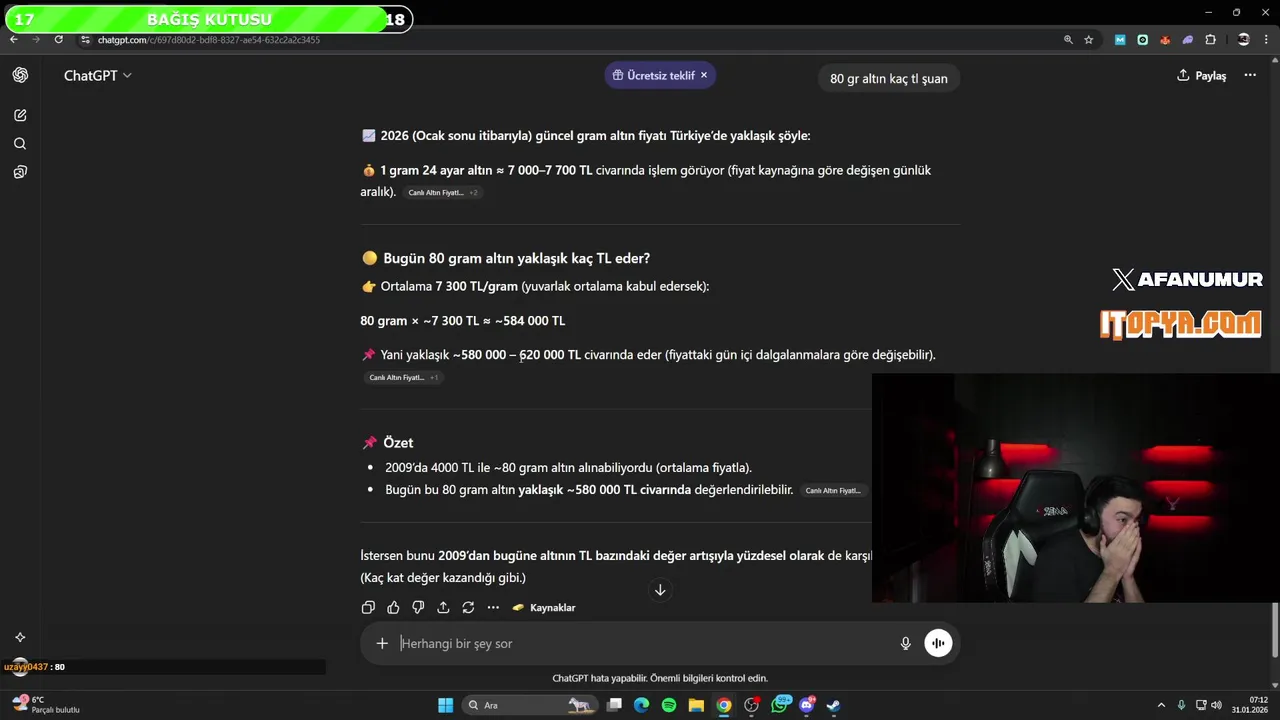This screenshot has width=1280, height=720.
Task: Open chat search from the sidebar
Action: pos(20,144)
